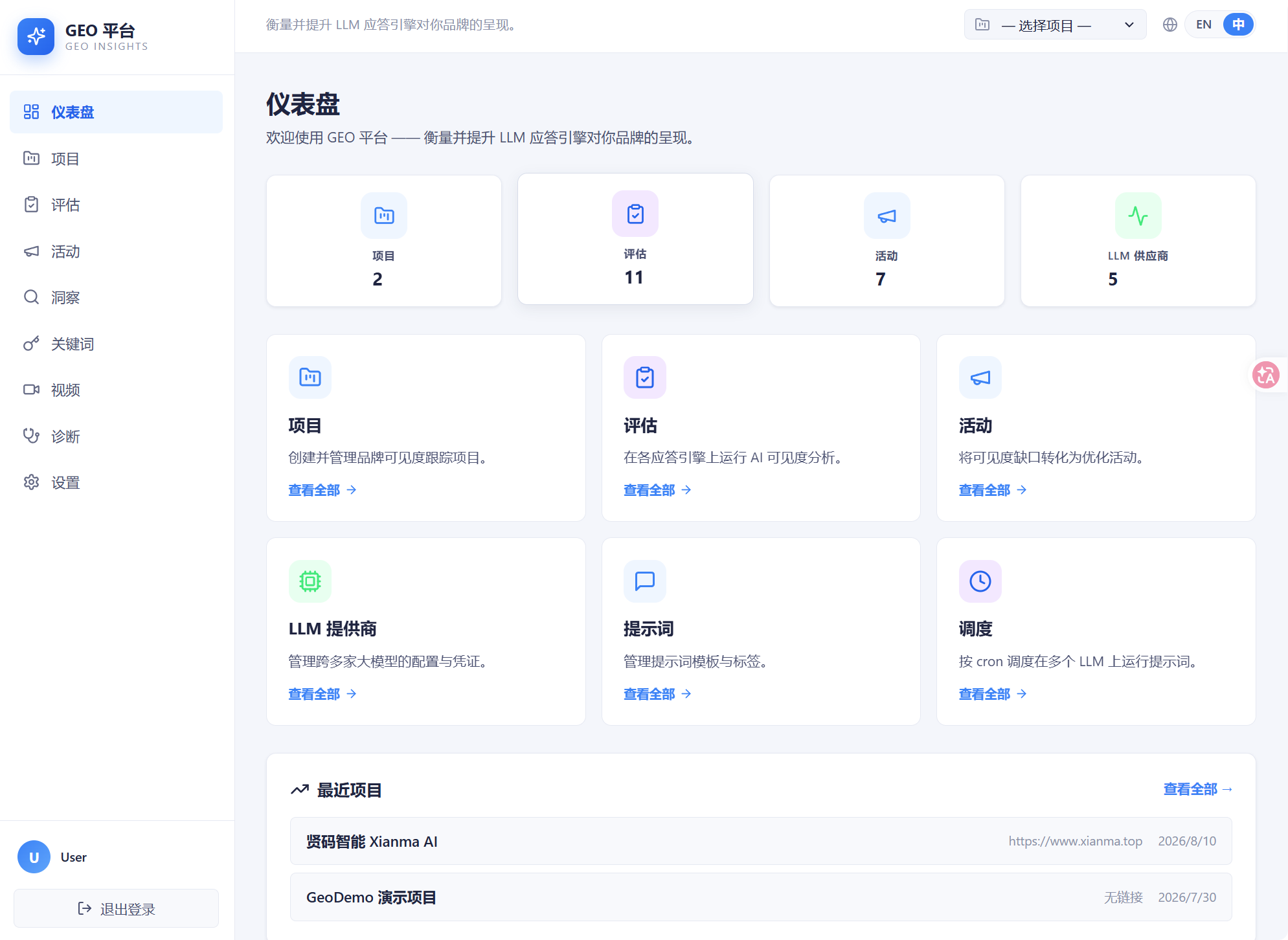Click the folder icon in 项目 feature card

[x=310, y=377]
